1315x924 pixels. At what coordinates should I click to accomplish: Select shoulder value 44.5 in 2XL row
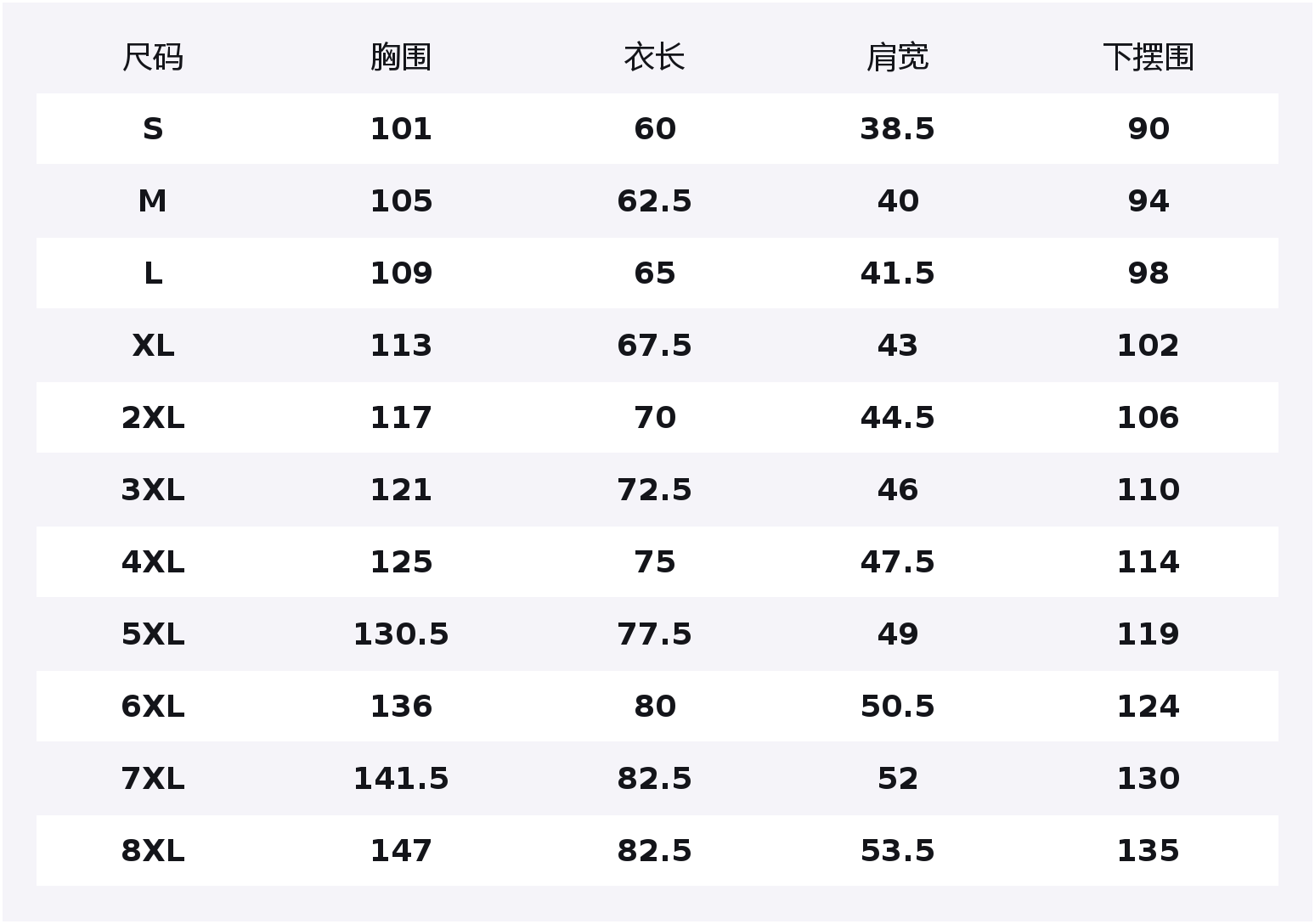point(897,418)
